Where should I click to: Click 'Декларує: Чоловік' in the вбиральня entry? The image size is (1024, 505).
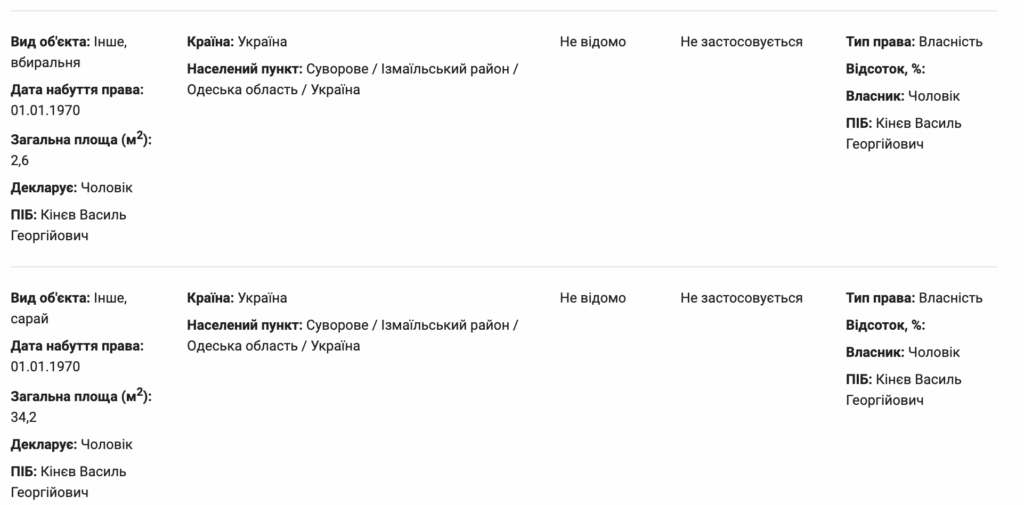pyautogui.click(x=72, y=188)
